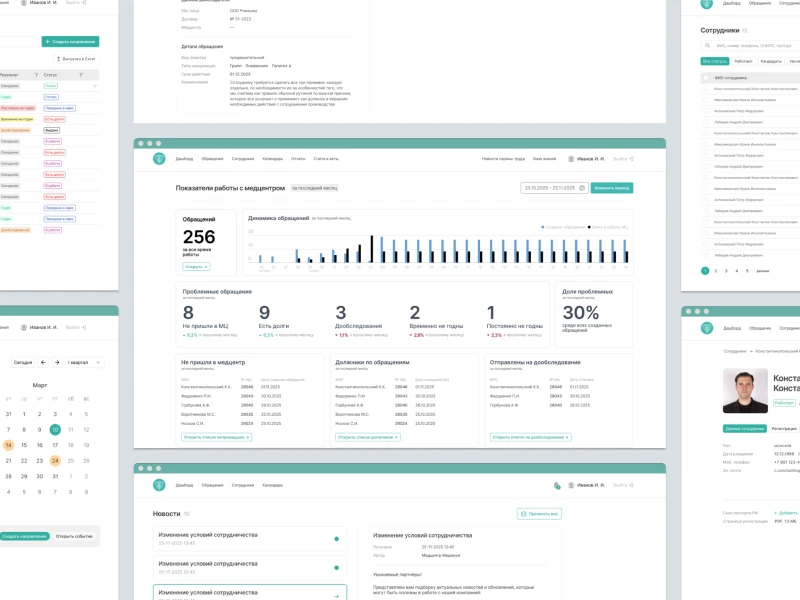Tick the checkbox for first employee row
Image resolution: width=800 pixels, height=600 pixels.
coord(706,89)
